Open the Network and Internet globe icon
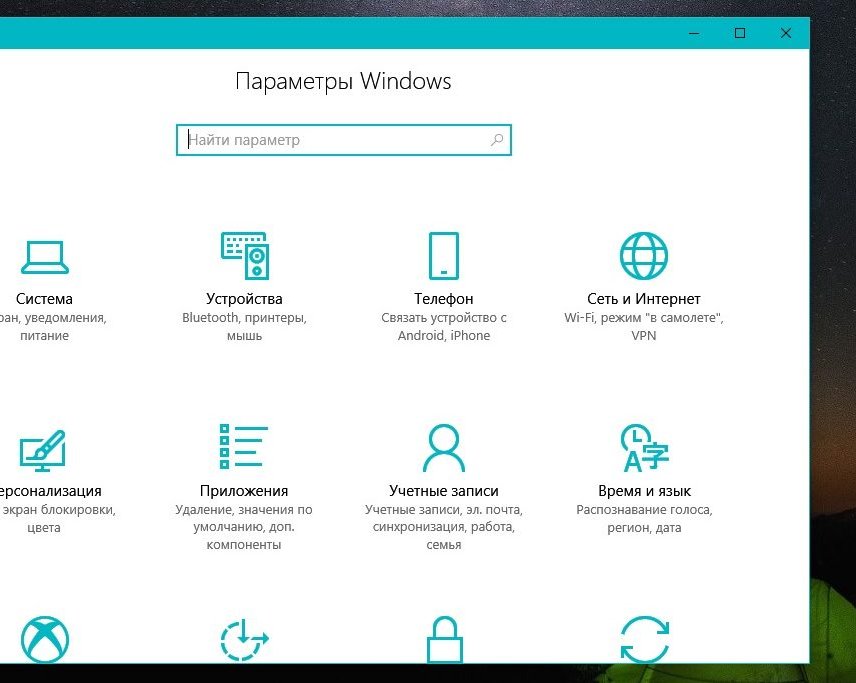Viewport: 856px width, 683px height. (x=644, y=256)
